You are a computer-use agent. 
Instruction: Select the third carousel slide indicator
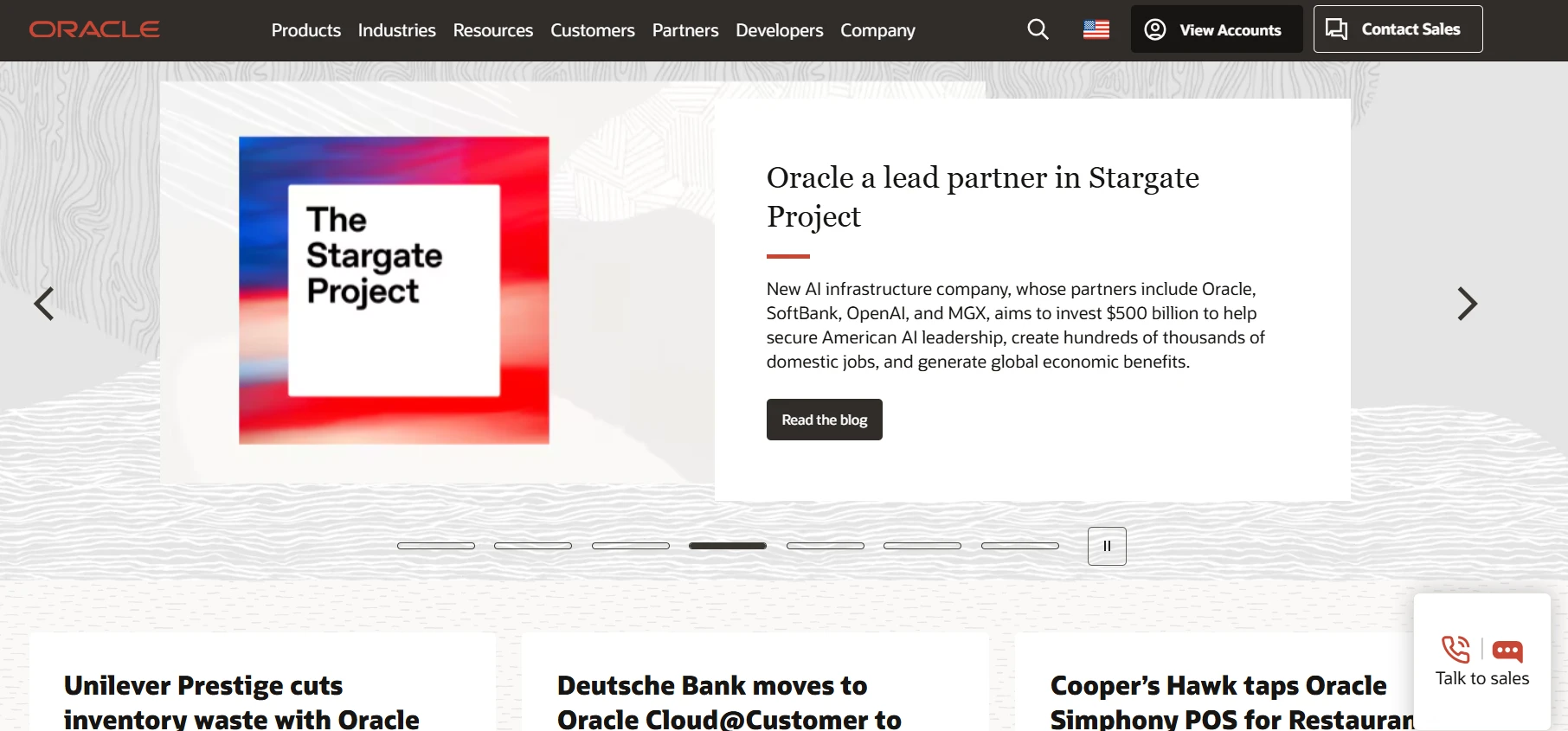631,546
